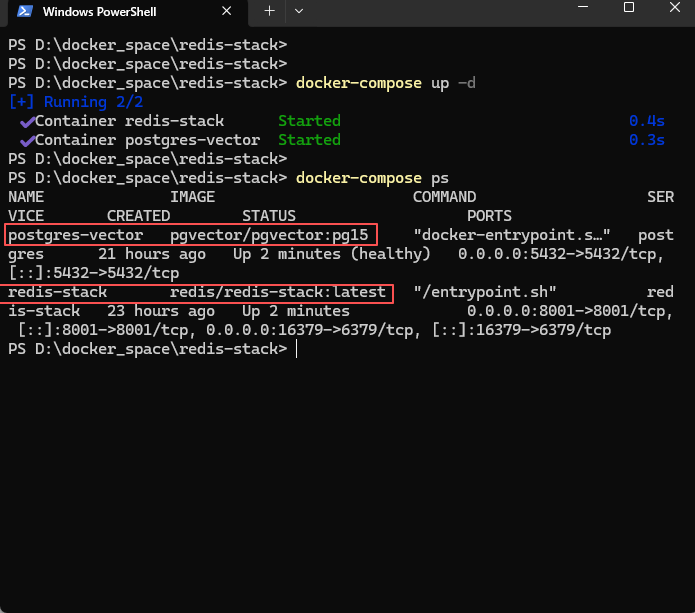Open a new terminal tab
Viewport: 695px width, 613px height.
click(269, 11)
